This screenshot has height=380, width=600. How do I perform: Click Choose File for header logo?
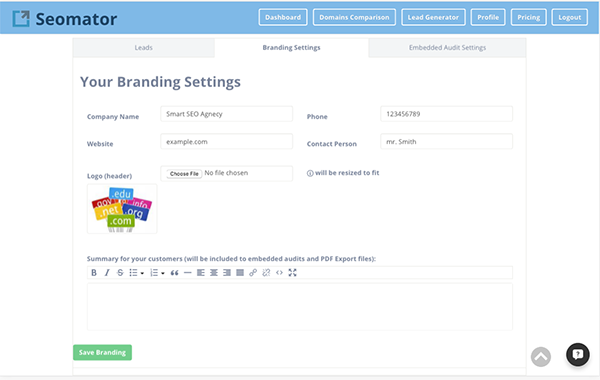point(184,173)
